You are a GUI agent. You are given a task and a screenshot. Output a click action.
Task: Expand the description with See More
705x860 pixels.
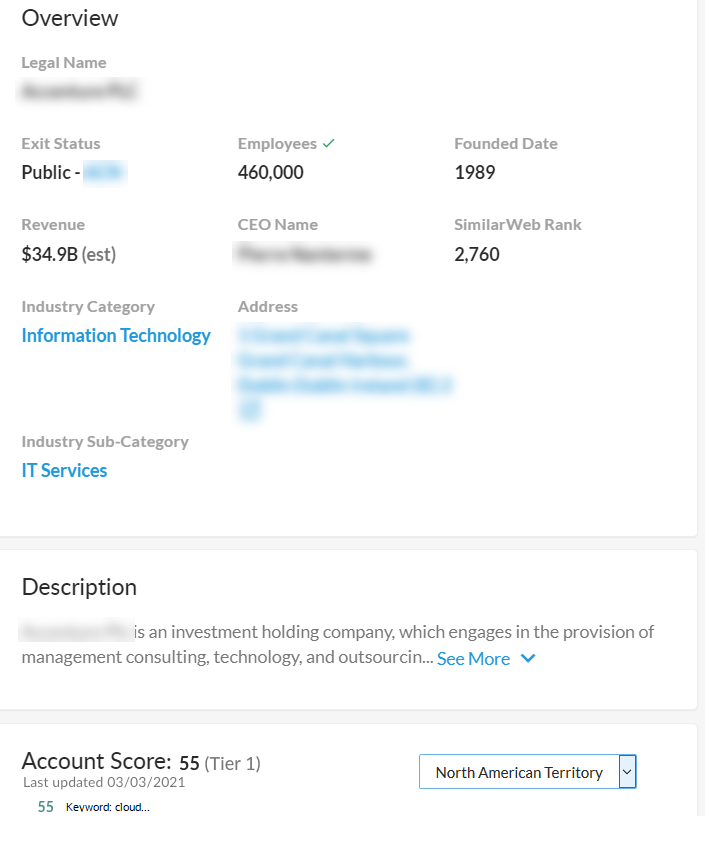[x=473, y=658]
